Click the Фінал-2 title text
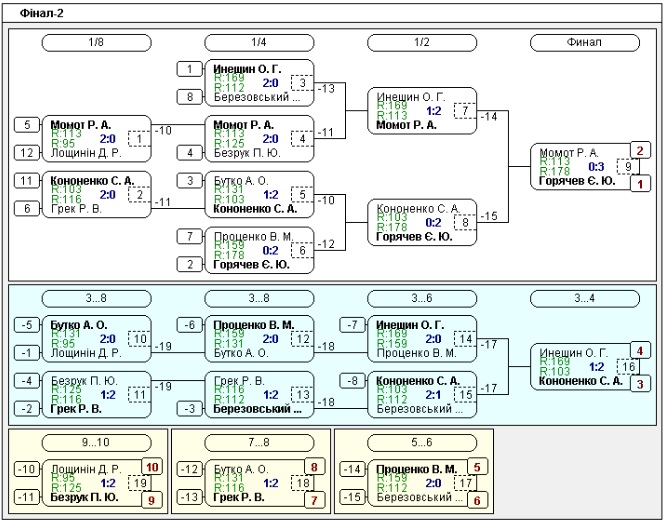The height and width of the screenshot is (521, 664). (42, 14)
